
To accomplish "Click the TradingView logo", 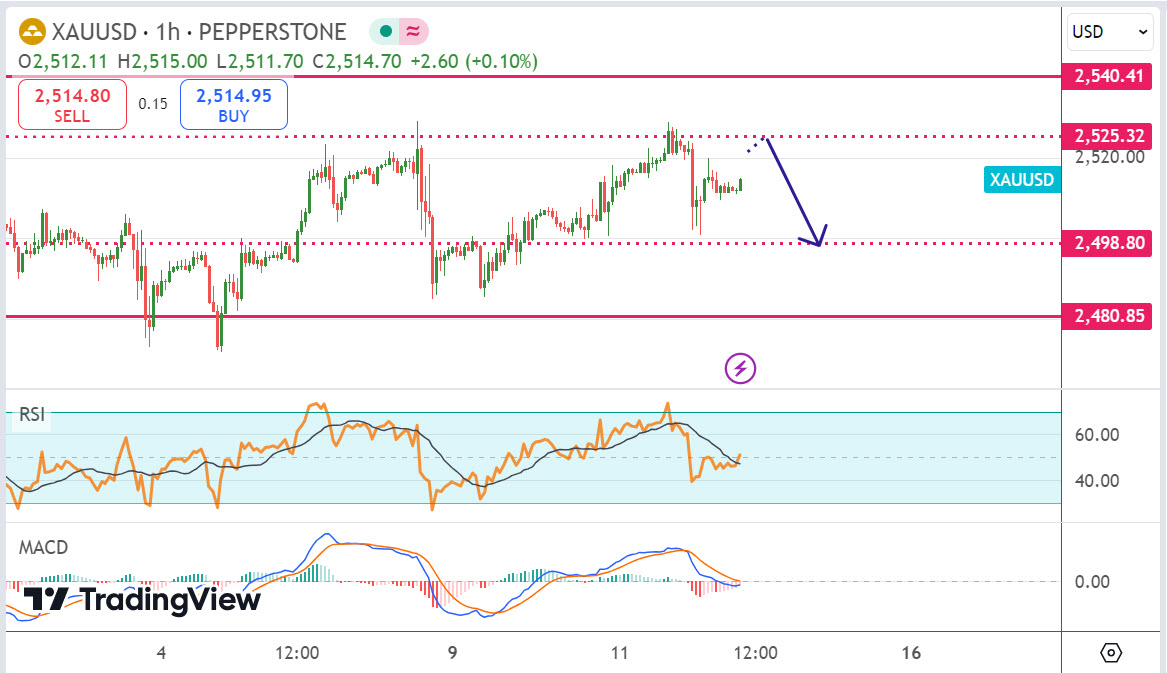I will [x=141, y=600].
